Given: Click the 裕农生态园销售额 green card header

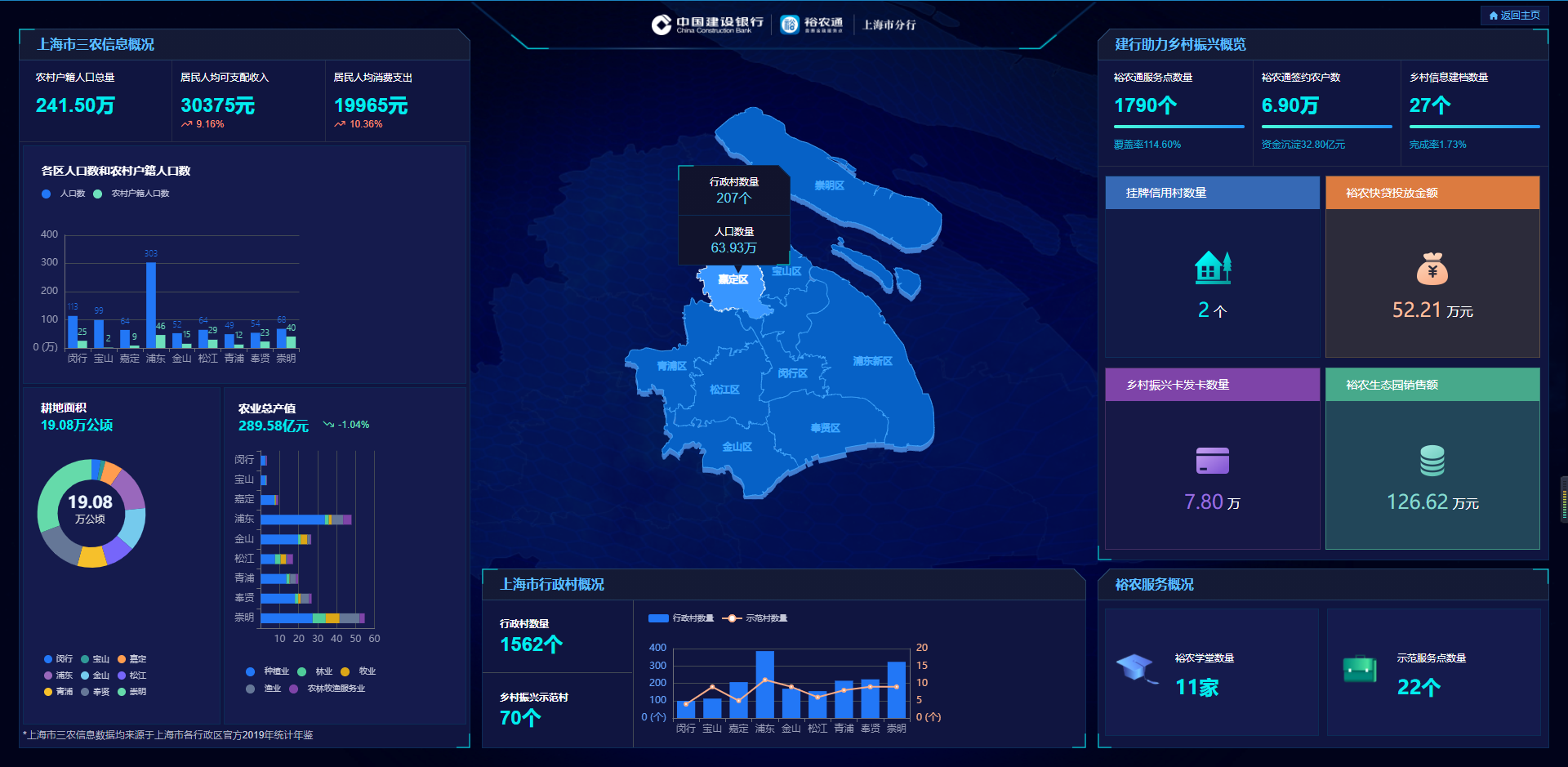Looking at the screenshot, I should point(1432,385).
